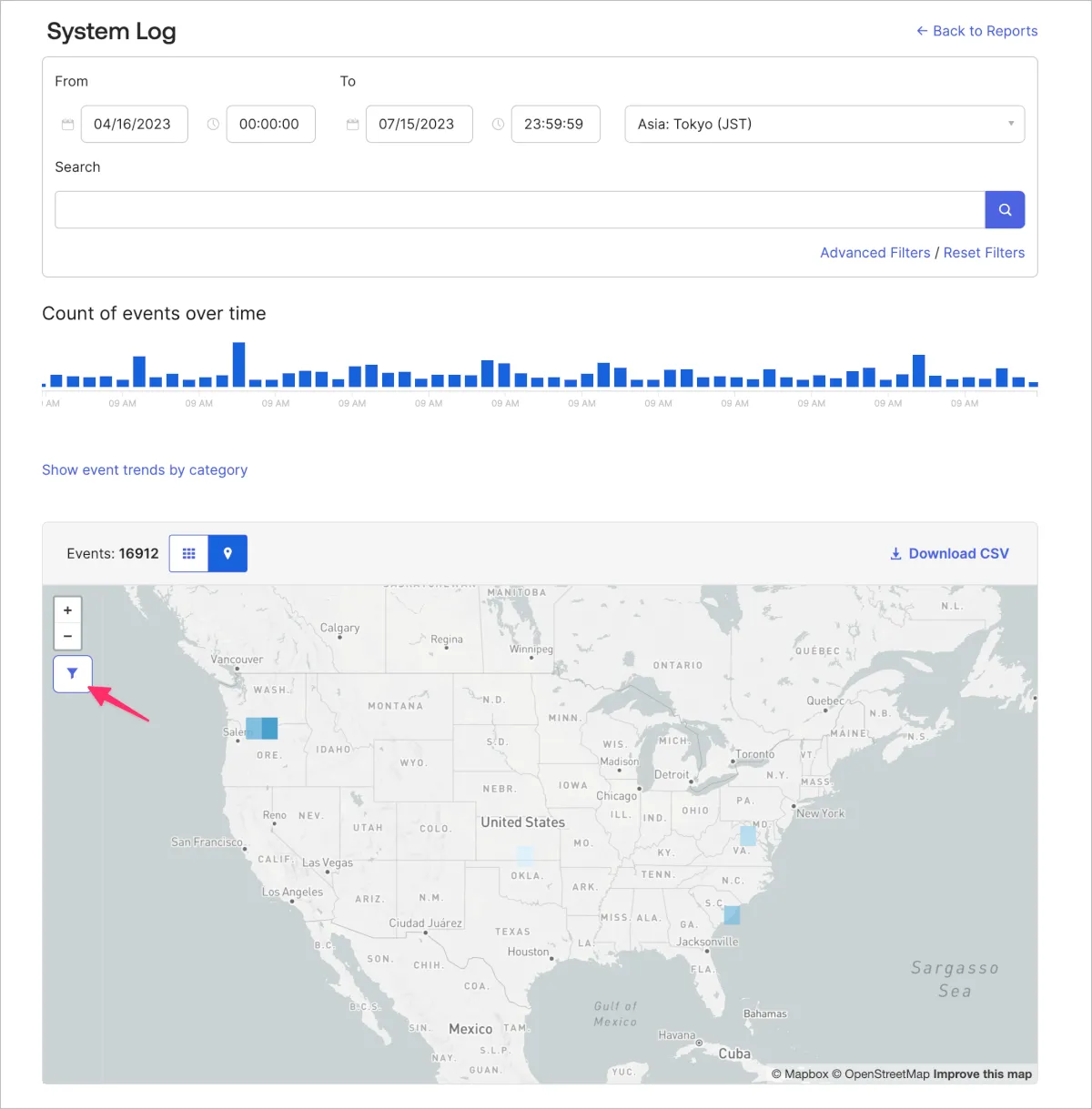The width and height of the screenshot is (1092, 1109).
Task: Expand Advanced Filters
Action: click(875, 253)
